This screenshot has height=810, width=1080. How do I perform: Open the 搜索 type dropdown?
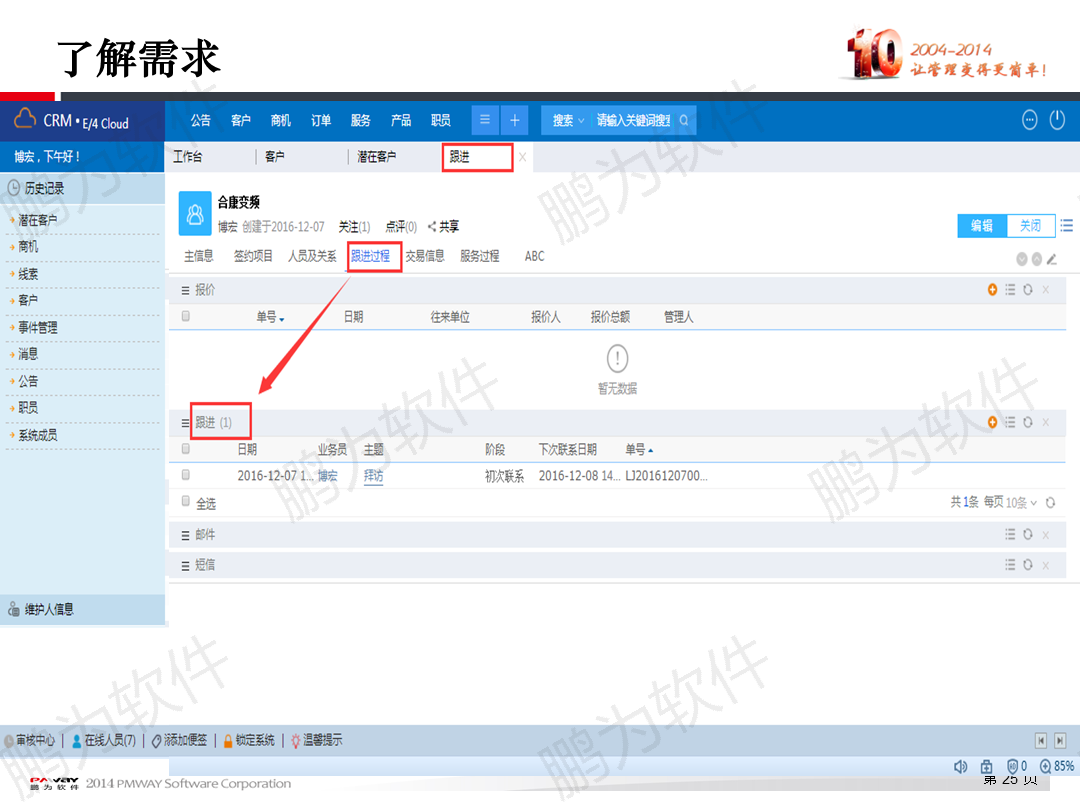coord(568,121)
